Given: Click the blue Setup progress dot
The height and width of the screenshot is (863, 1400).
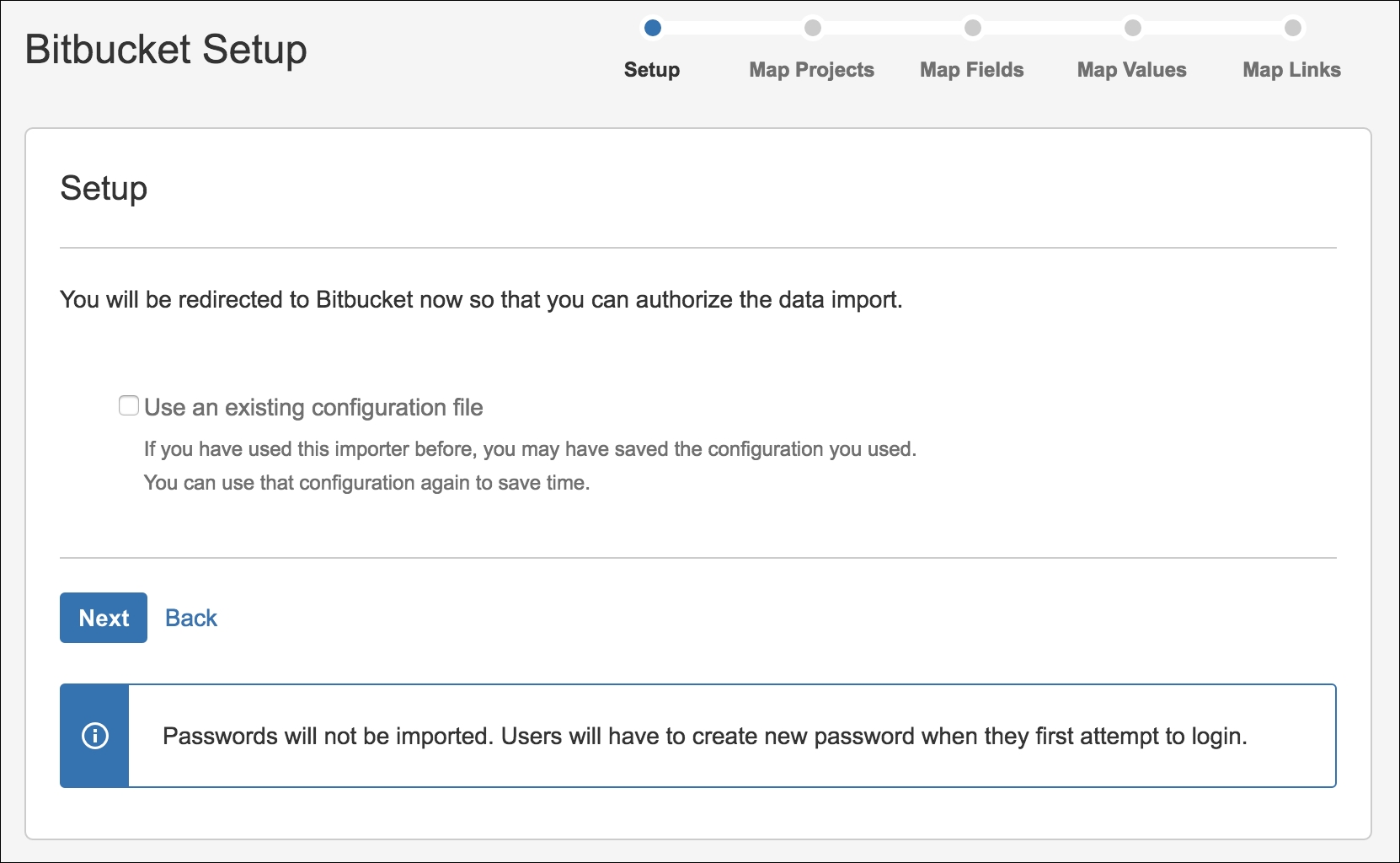Looking at the screenshot, I should 652,28.
